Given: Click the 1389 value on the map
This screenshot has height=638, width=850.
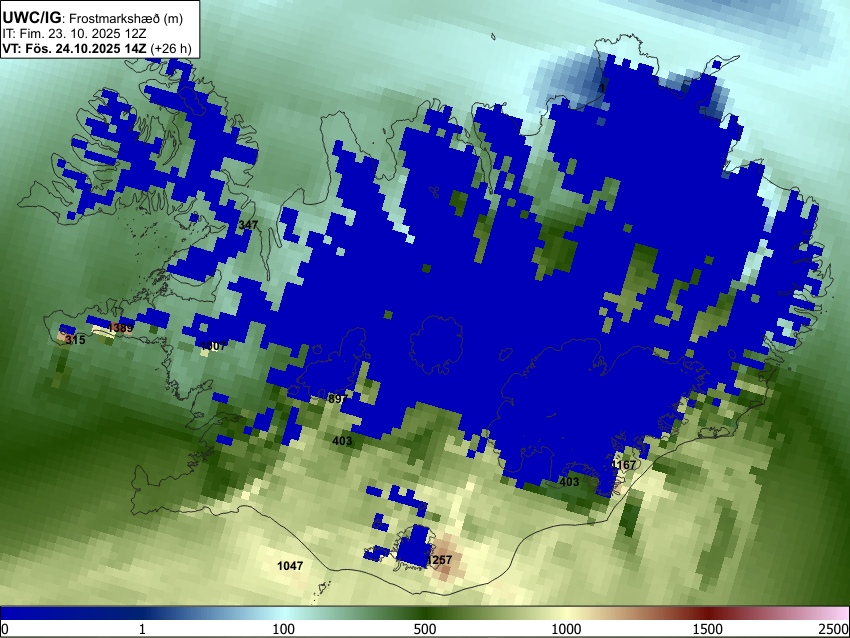Looking at the screenshot, I should [120, 328].
